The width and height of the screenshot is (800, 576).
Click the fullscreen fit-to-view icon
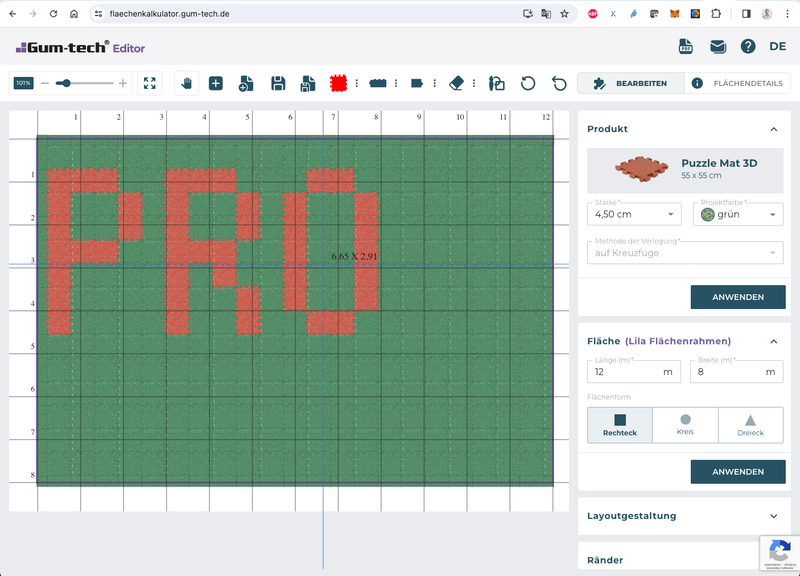149,83
